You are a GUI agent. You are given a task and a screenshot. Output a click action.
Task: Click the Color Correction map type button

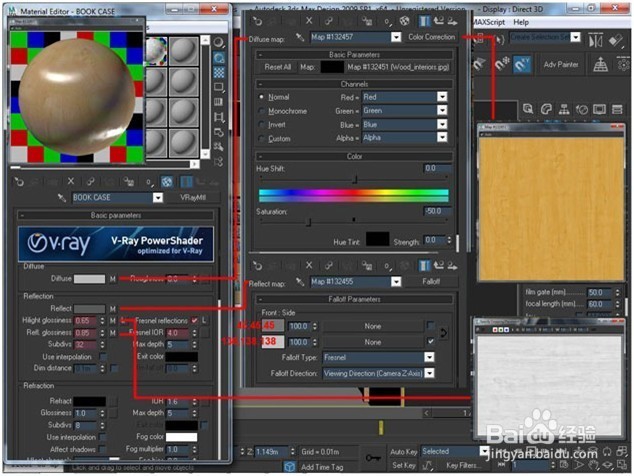tap(431, 37)
